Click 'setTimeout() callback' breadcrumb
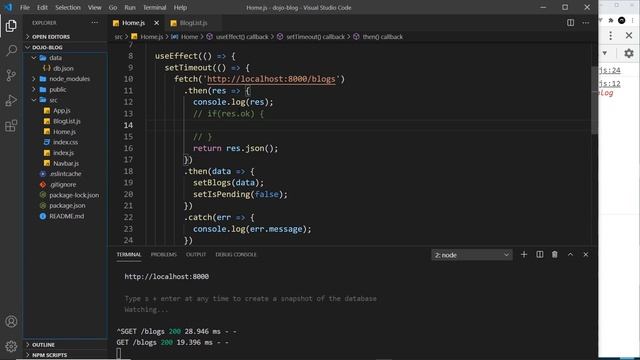This screenshot has width=640, height=360. coord(315,37)
